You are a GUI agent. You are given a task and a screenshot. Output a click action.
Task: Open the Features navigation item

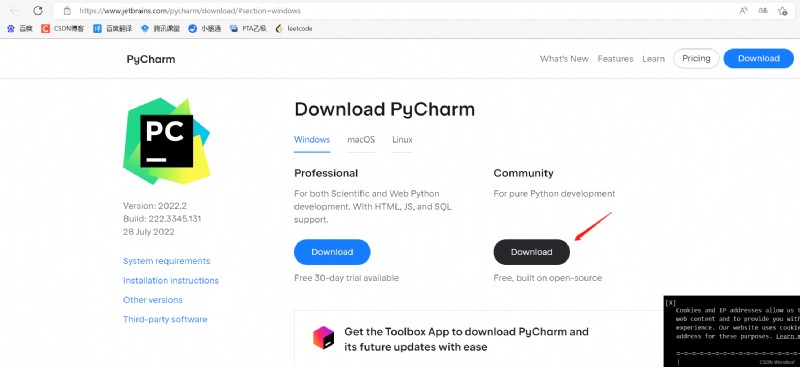point(615,59)
